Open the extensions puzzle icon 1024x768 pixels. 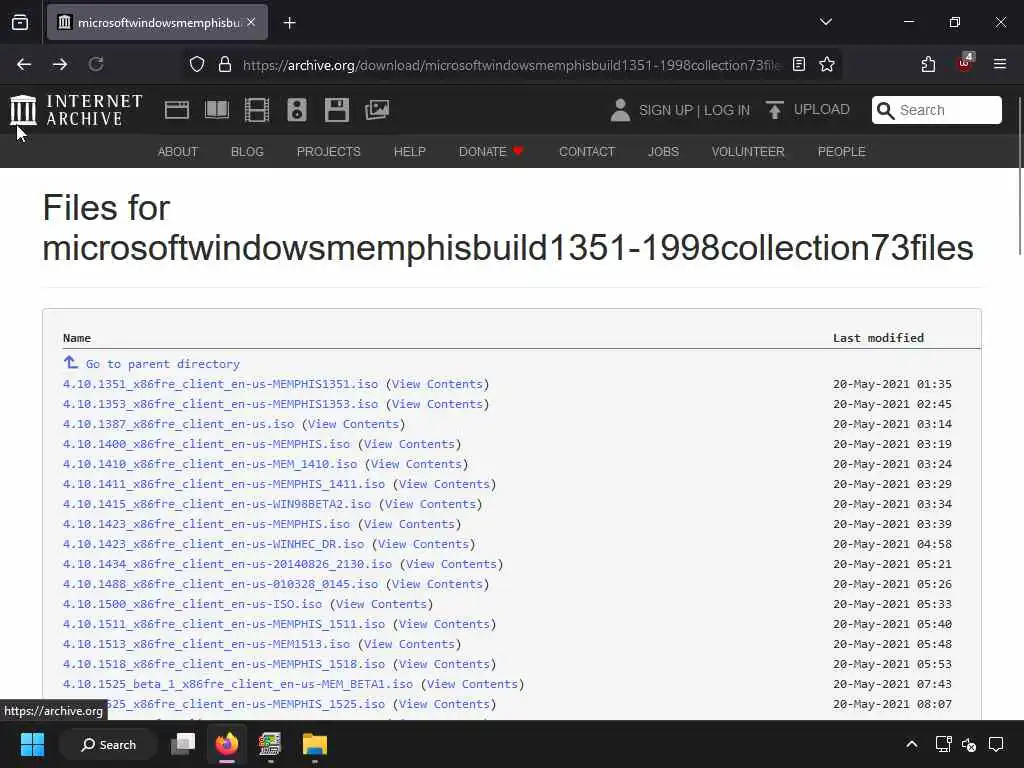[x=928, y=64]
